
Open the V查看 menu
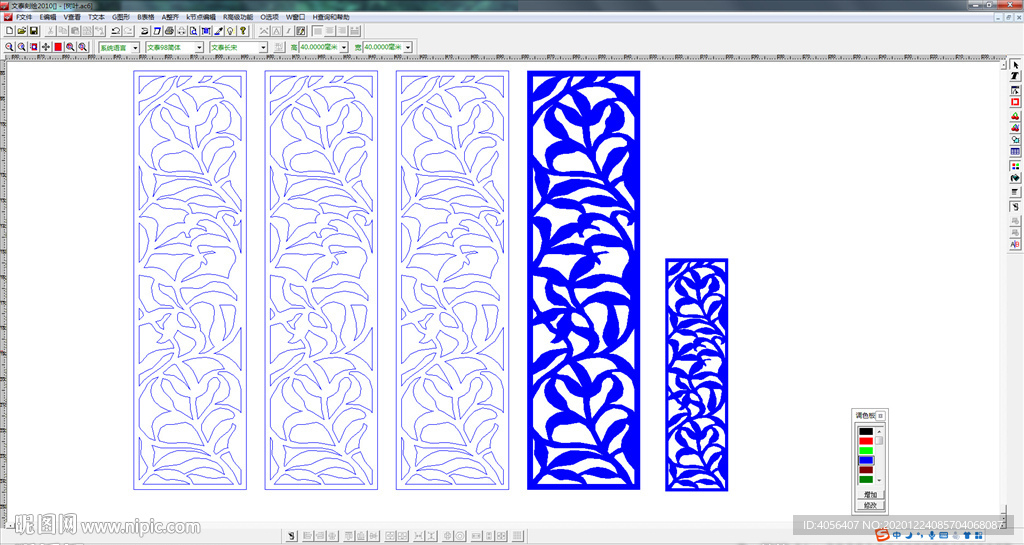72,17
